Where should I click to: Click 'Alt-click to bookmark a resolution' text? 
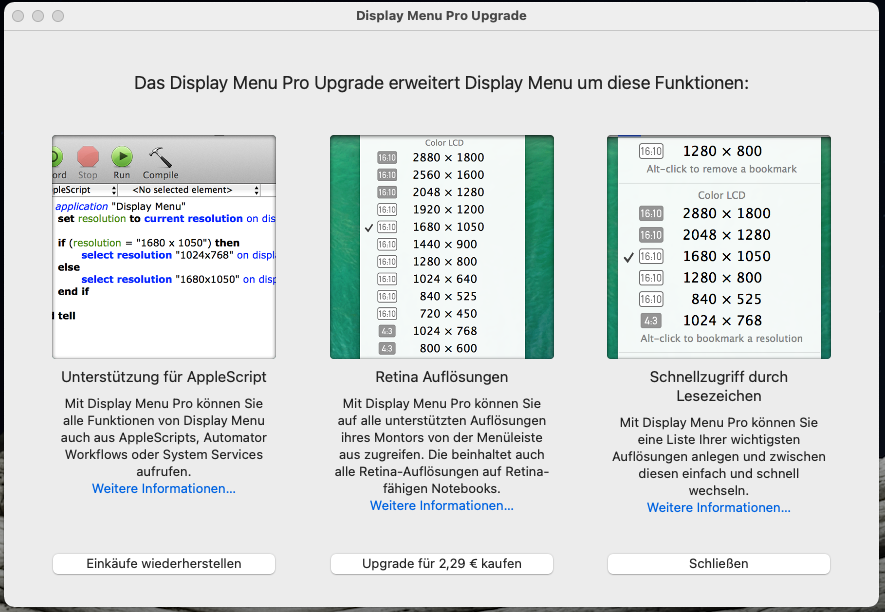pyautogui.click(x=721, y=339)
